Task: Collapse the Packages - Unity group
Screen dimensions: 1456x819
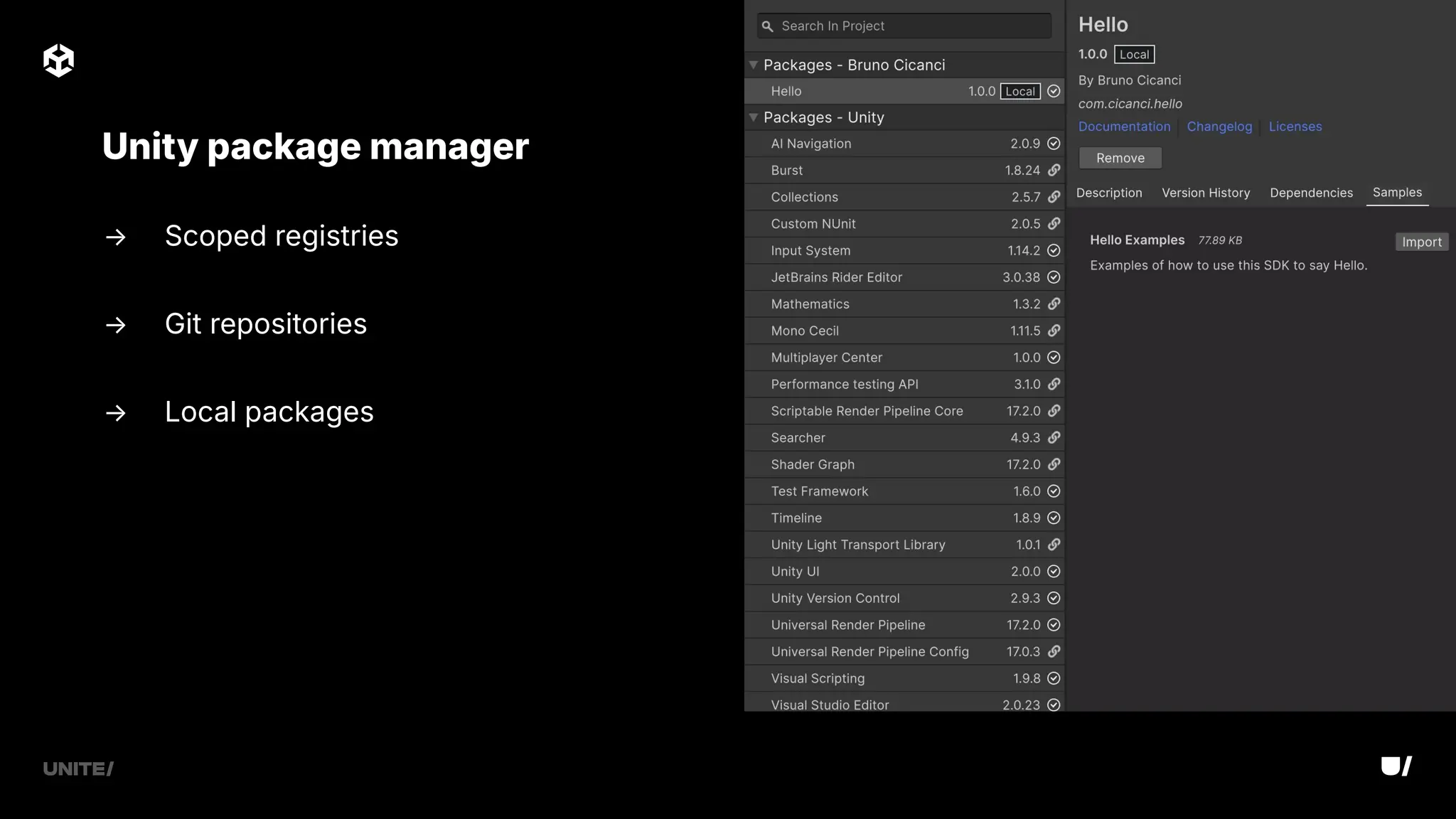Action: (x=754, y=117)
